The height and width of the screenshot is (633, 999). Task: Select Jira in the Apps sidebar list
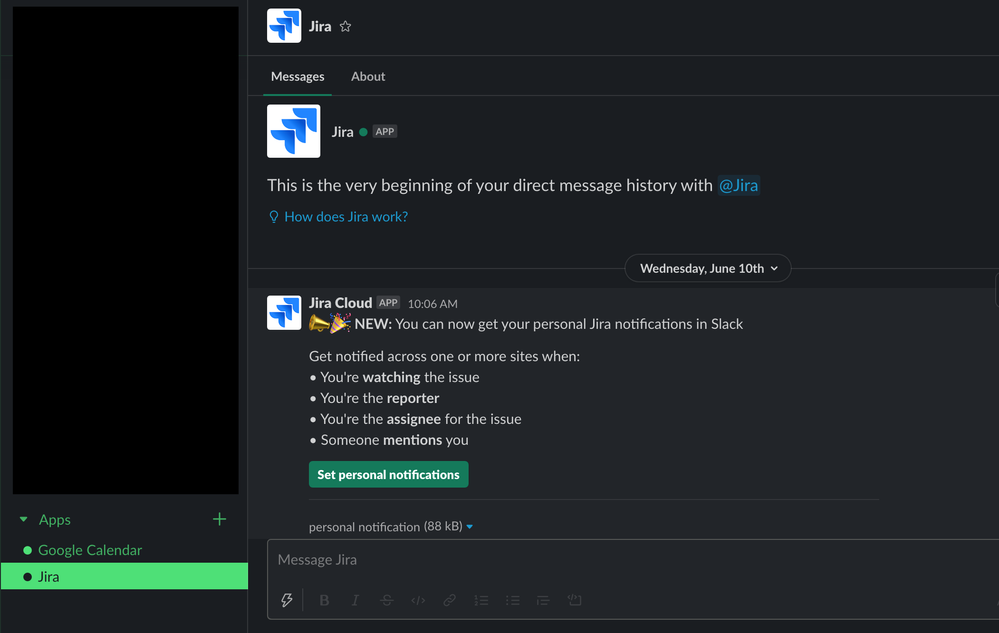coord(124,576)
